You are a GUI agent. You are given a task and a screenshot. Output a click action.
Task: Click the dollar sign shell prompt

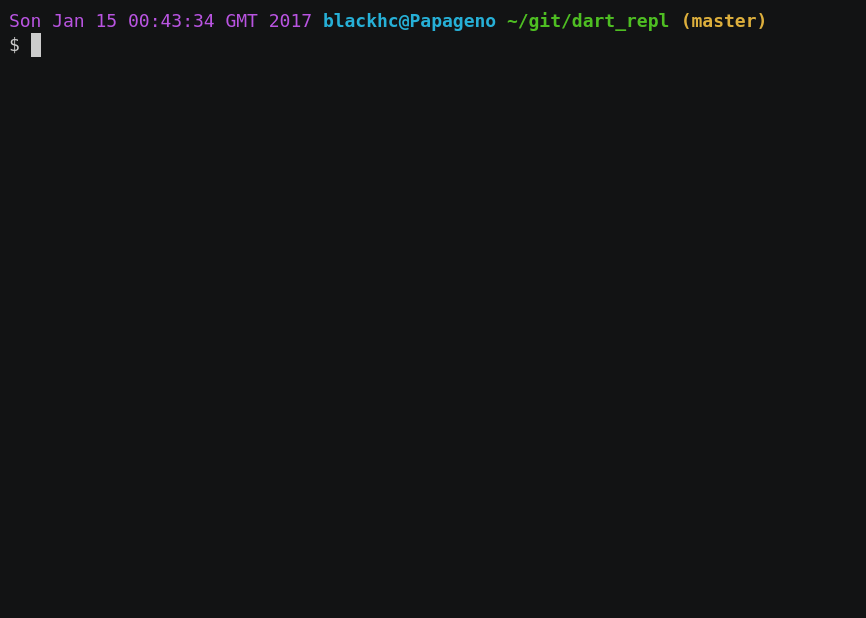point(14,45)
